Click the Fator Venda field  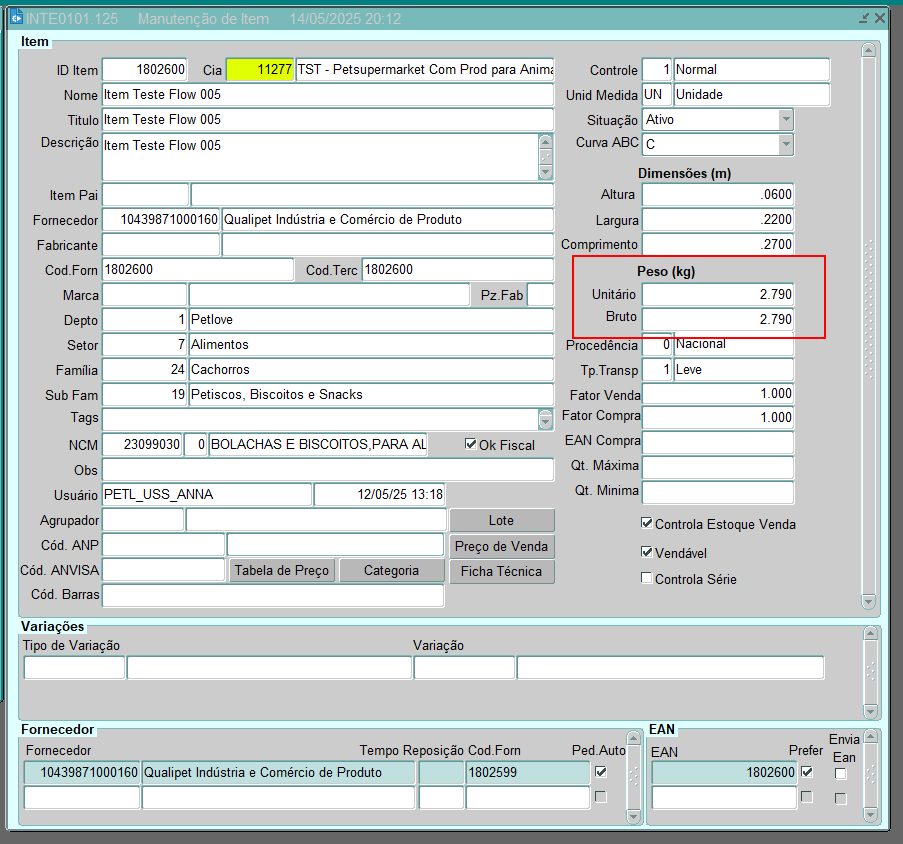(x=718, y=394)
